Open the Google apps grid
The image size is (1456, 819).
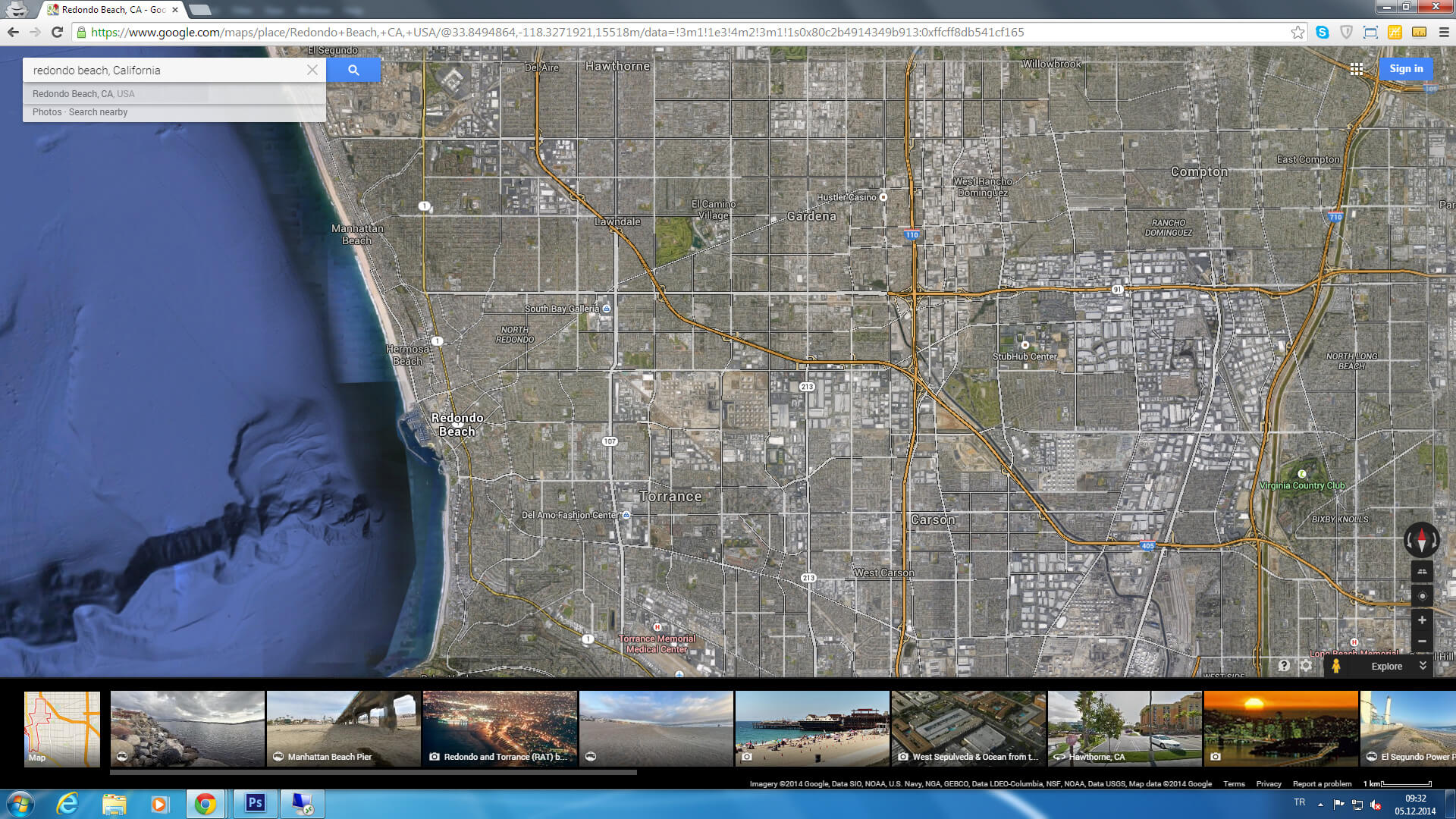(x=1357, y=69)
